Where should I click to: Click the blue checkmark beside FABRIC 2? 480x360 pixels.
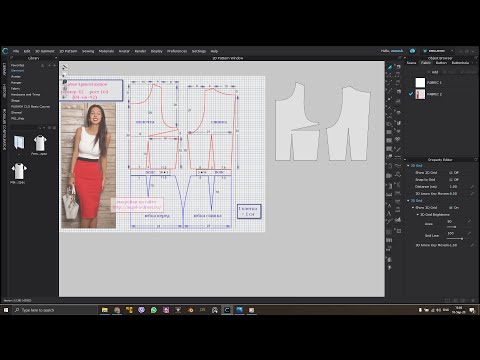click(411, 94)
